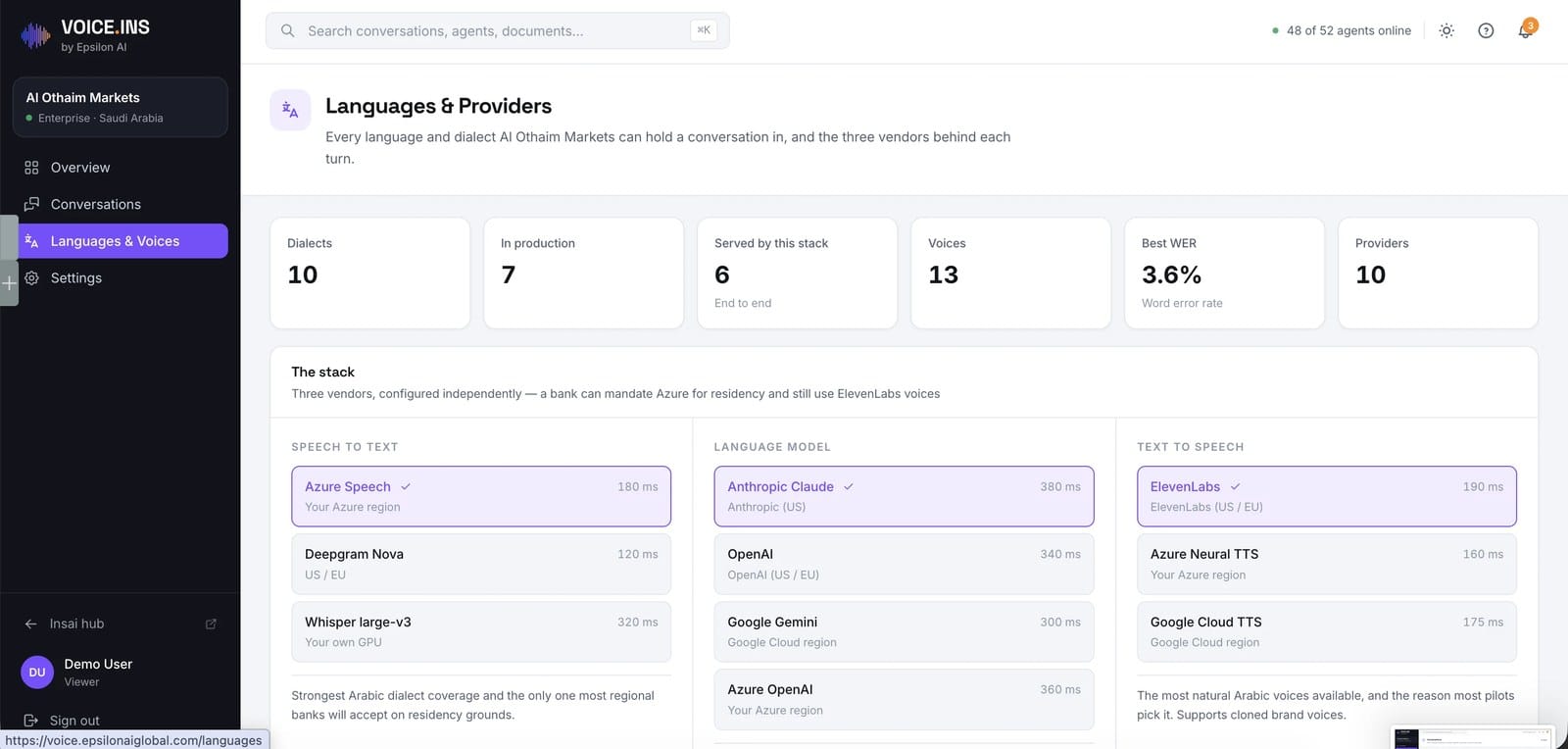Viewport: 1568px width, 749px height.
Task: Click the Voices stat card
Action: (1011, 273)
